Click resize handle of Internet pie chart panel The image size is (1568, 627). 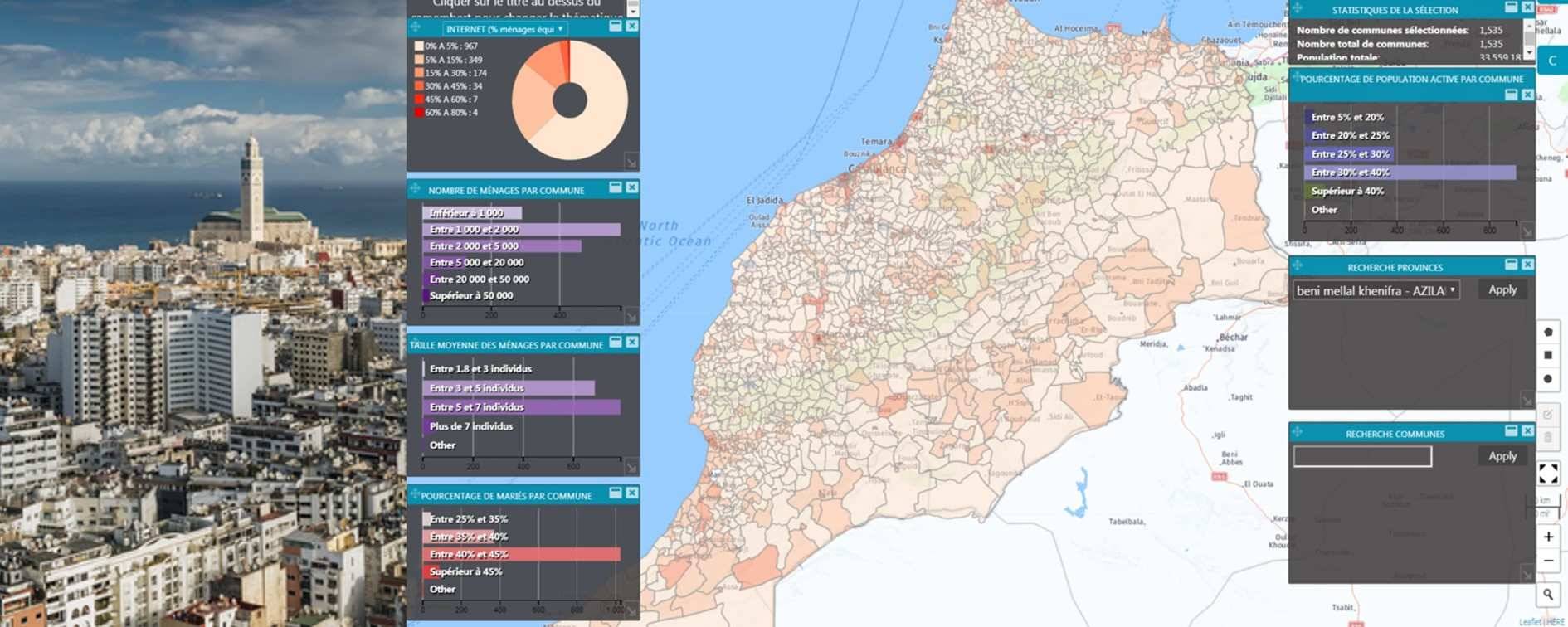pos(631,163)
